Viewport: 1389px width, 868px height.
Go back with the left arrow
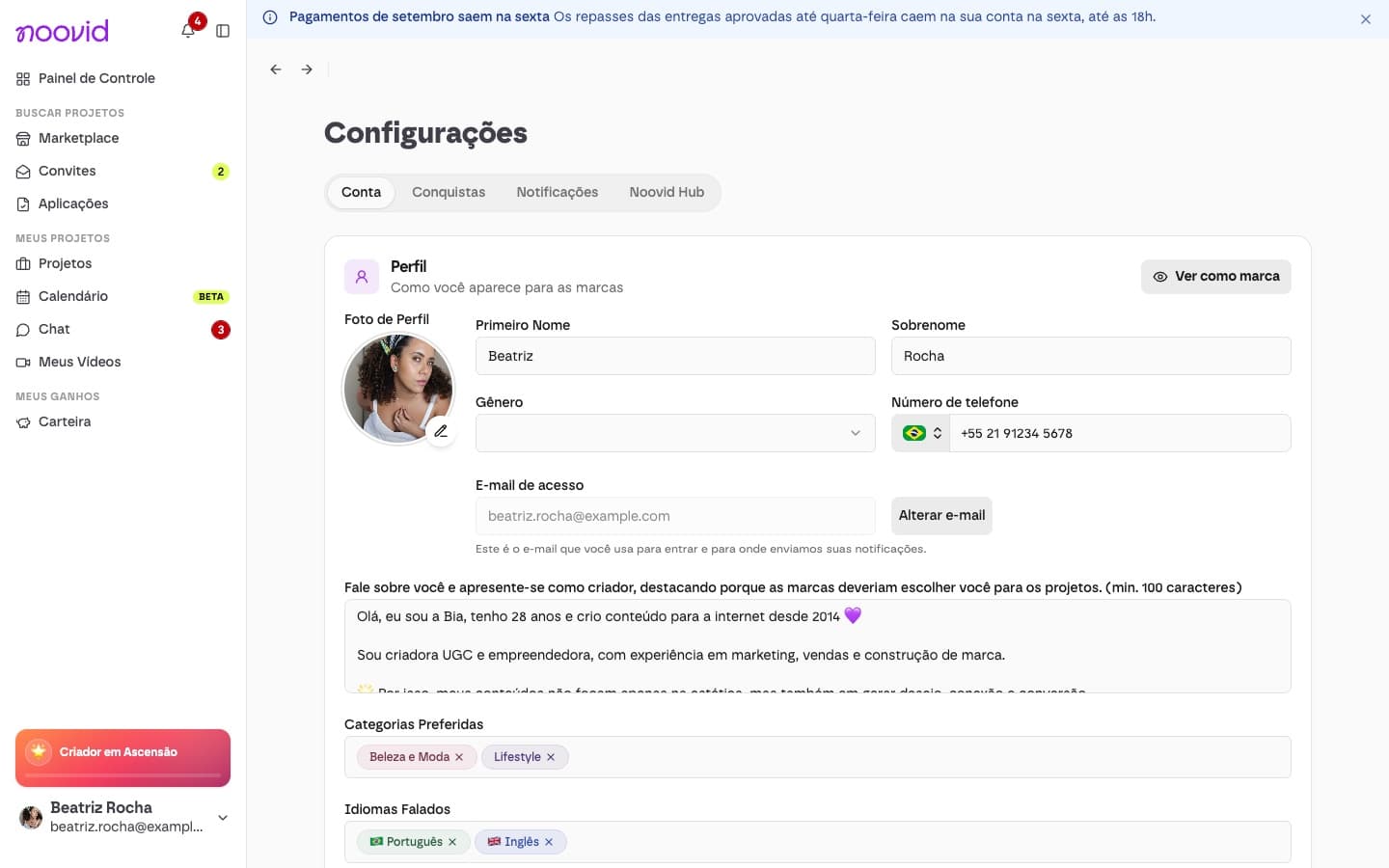[x=276, y=69]
